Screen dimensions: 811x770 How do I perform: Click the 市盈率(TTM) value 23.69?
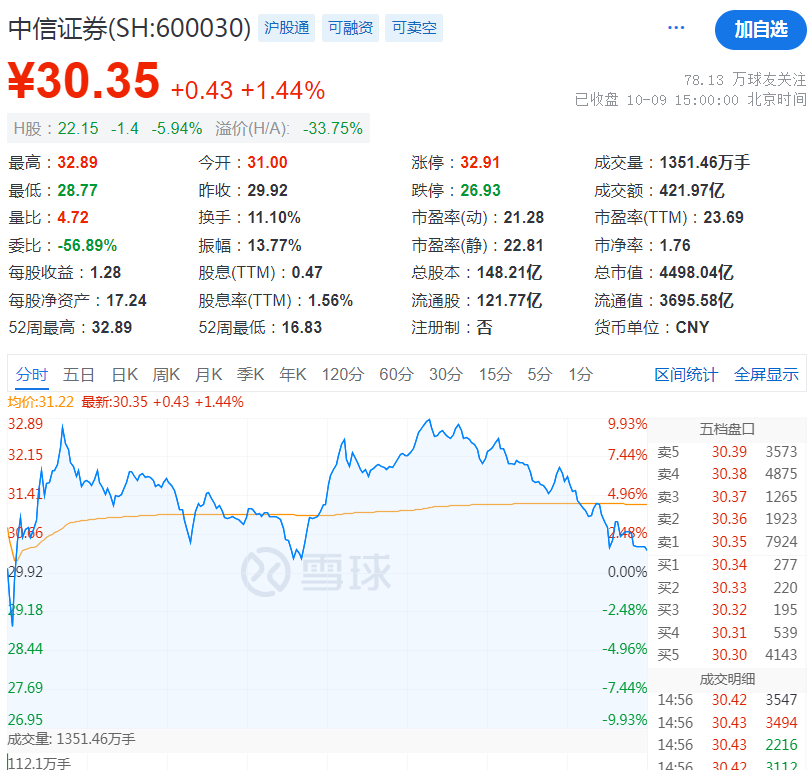723,217
